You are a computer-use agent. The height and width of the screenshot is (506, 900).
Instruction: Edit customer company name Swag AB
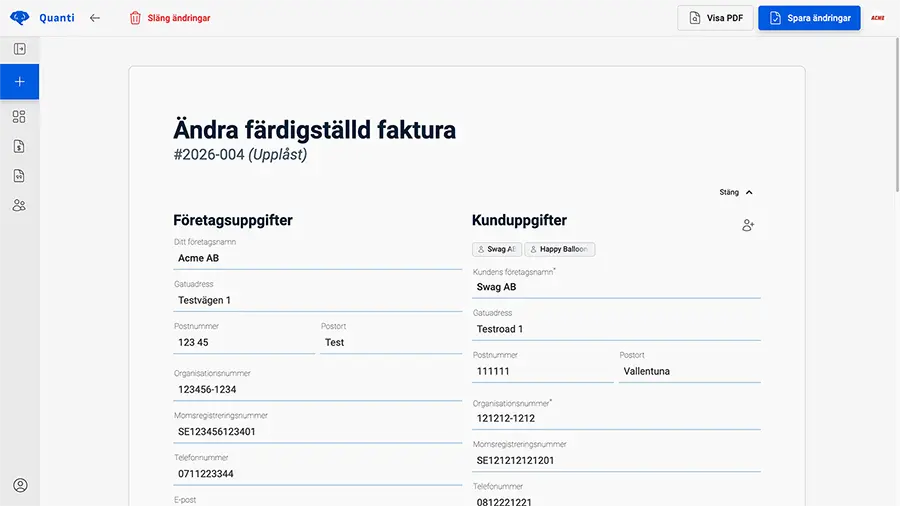pos(616,287)
